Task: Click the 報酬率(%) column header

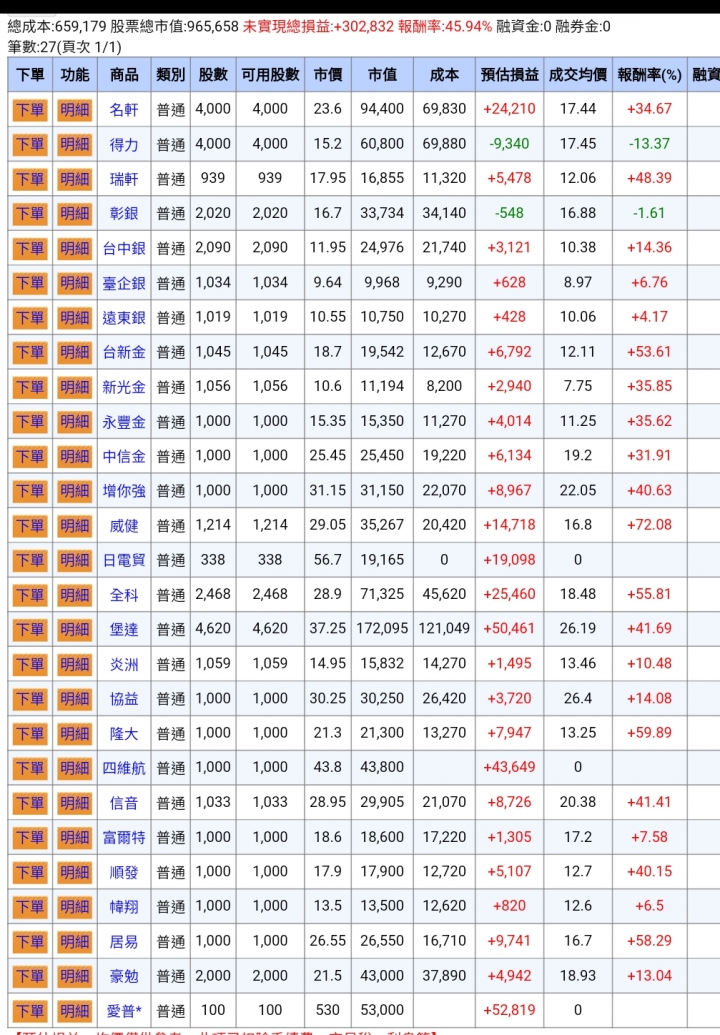Action: pyautogui.click(x=649, y=75)
